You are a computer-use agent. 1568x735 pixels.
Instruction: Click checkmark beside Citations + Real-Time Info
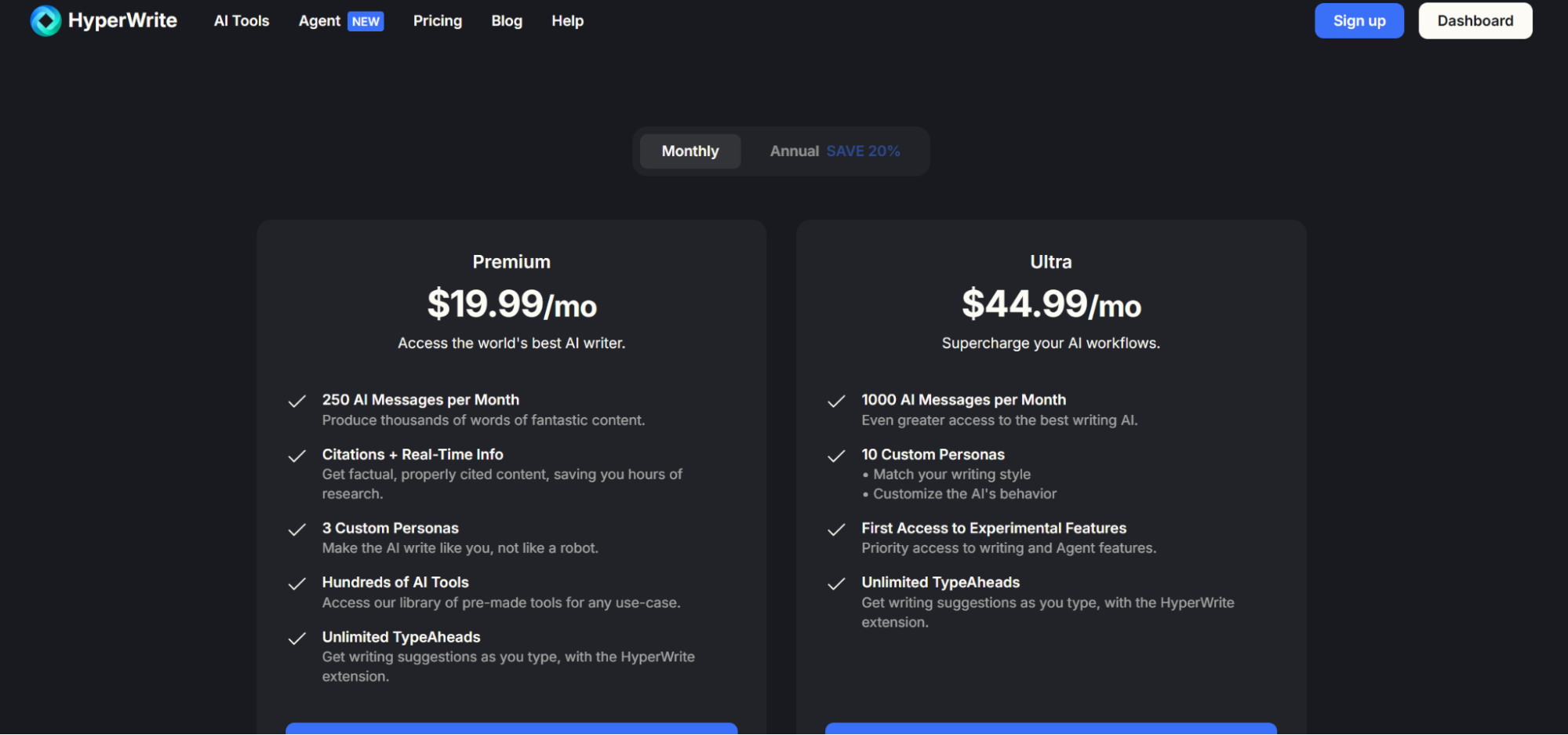click(x=297, y=457)
